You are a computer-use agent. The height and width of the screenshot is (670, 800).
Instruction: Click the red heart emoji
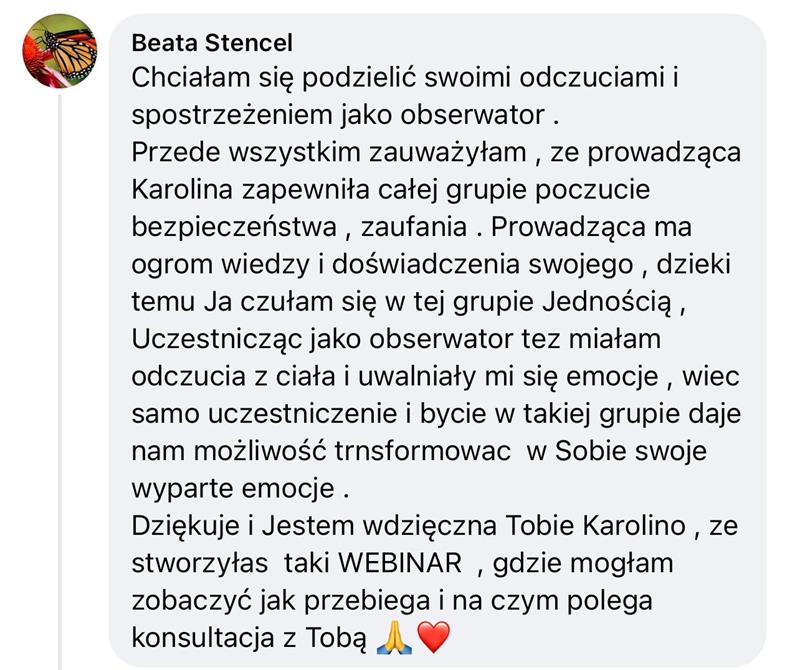point(433,637)
